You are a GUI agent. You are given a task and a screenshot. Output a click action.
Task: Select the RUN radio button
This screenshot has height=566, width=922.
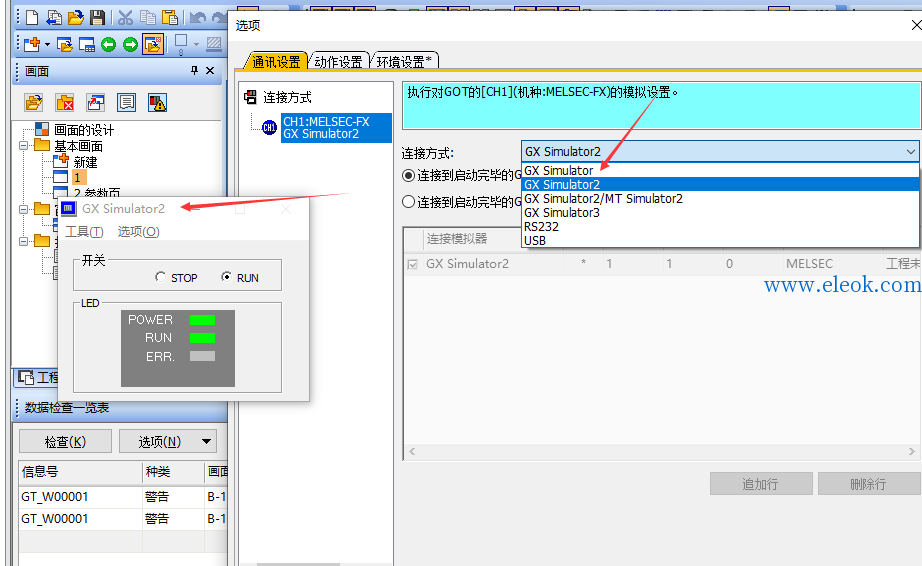[226, 276]
